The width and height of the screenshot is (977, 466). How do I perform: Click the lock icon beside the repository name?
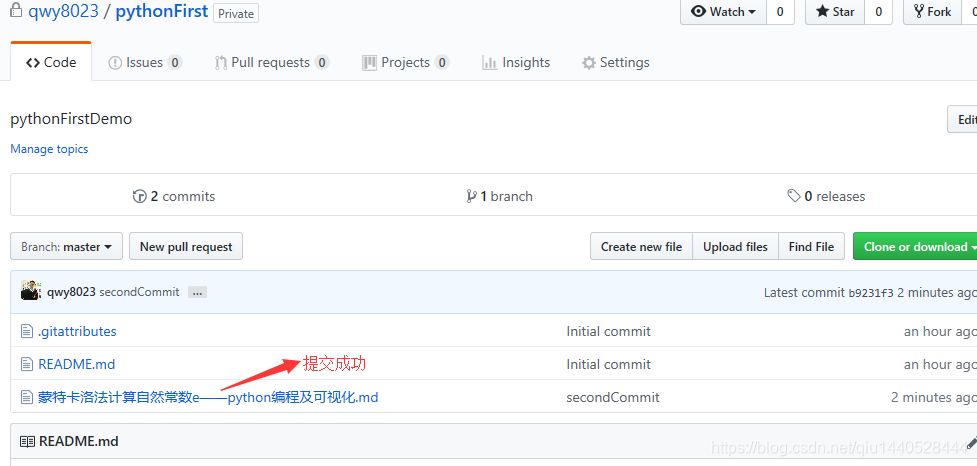pos(15,10)
